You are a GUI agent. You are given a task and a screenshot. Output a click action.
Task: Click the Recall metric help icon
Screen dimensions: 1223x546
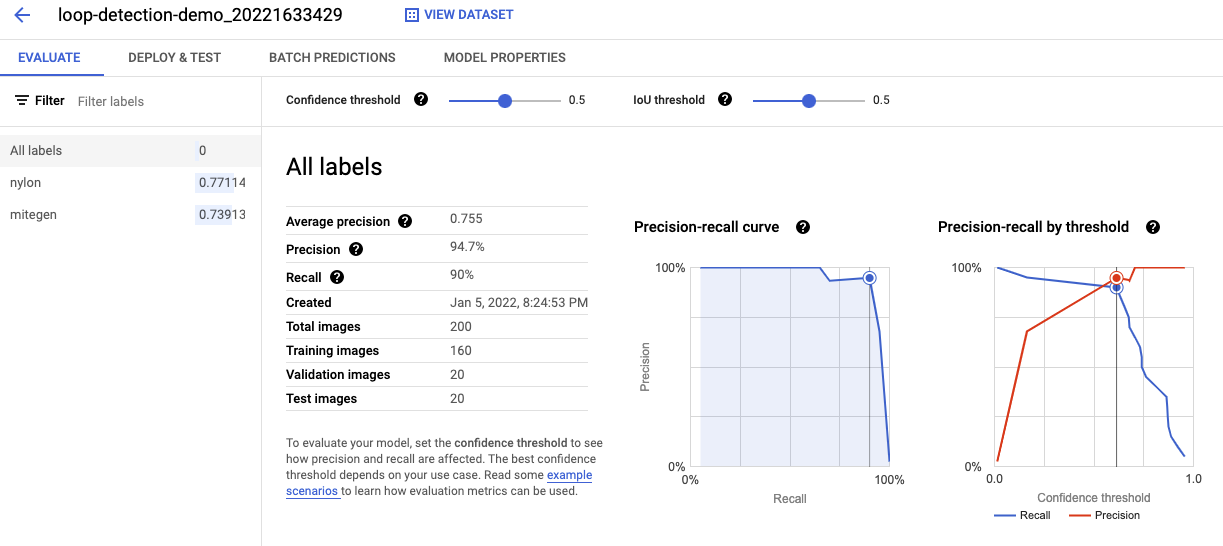tap(337, 277)
